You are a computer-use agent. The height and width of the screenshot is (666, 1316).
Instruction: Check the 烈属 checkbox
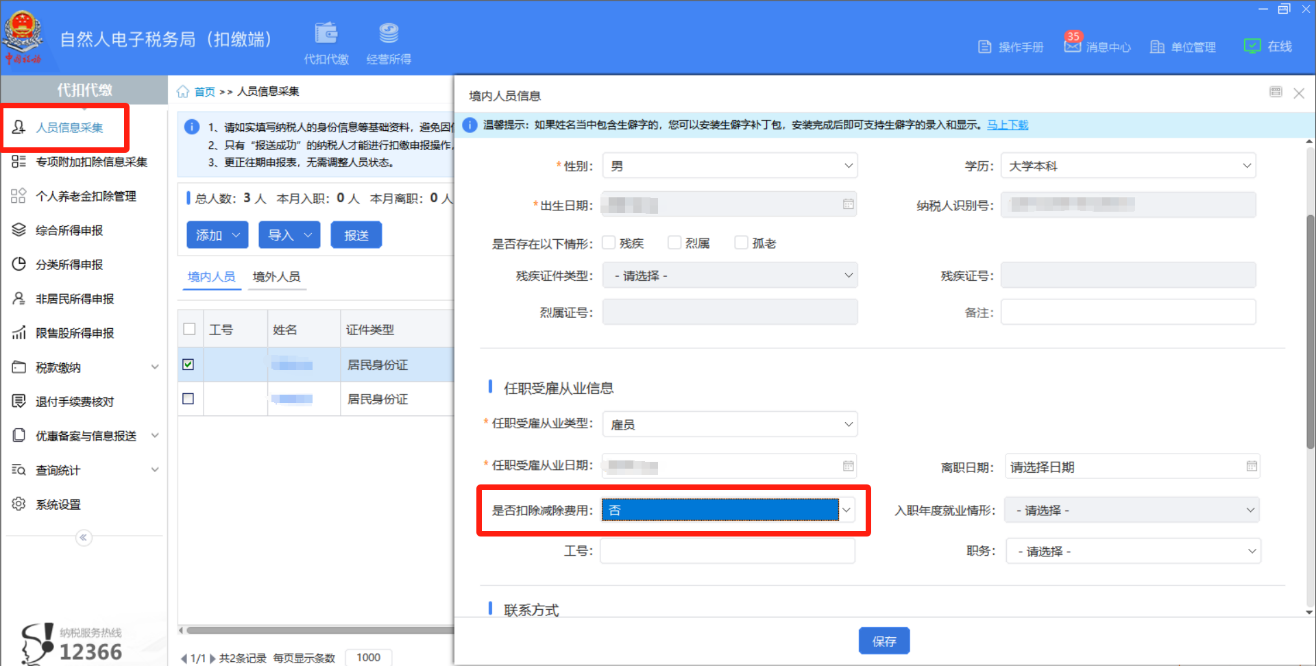tap(675, 243)
